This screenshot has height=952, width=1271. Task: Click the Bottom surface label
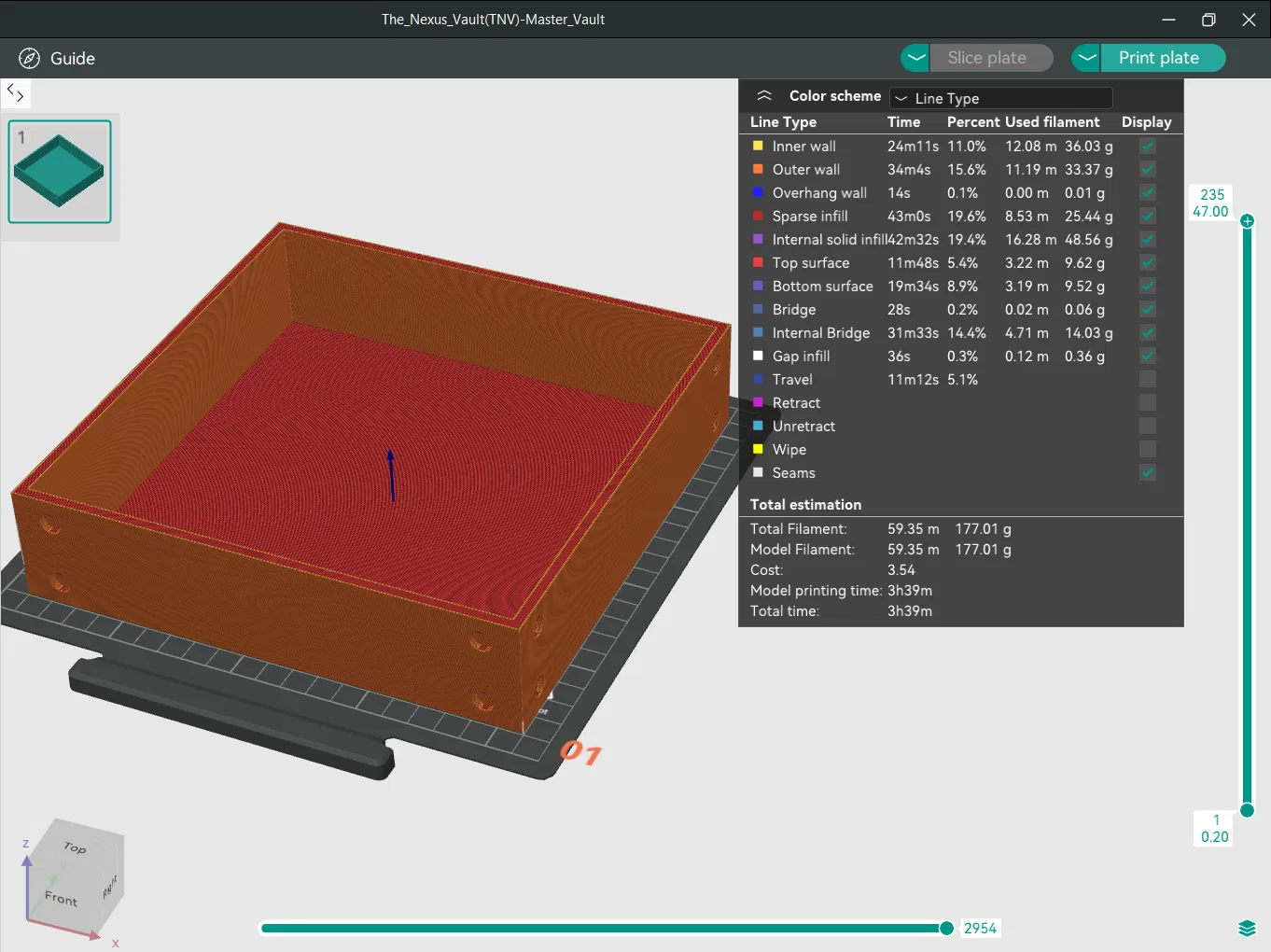pos(822,287)
